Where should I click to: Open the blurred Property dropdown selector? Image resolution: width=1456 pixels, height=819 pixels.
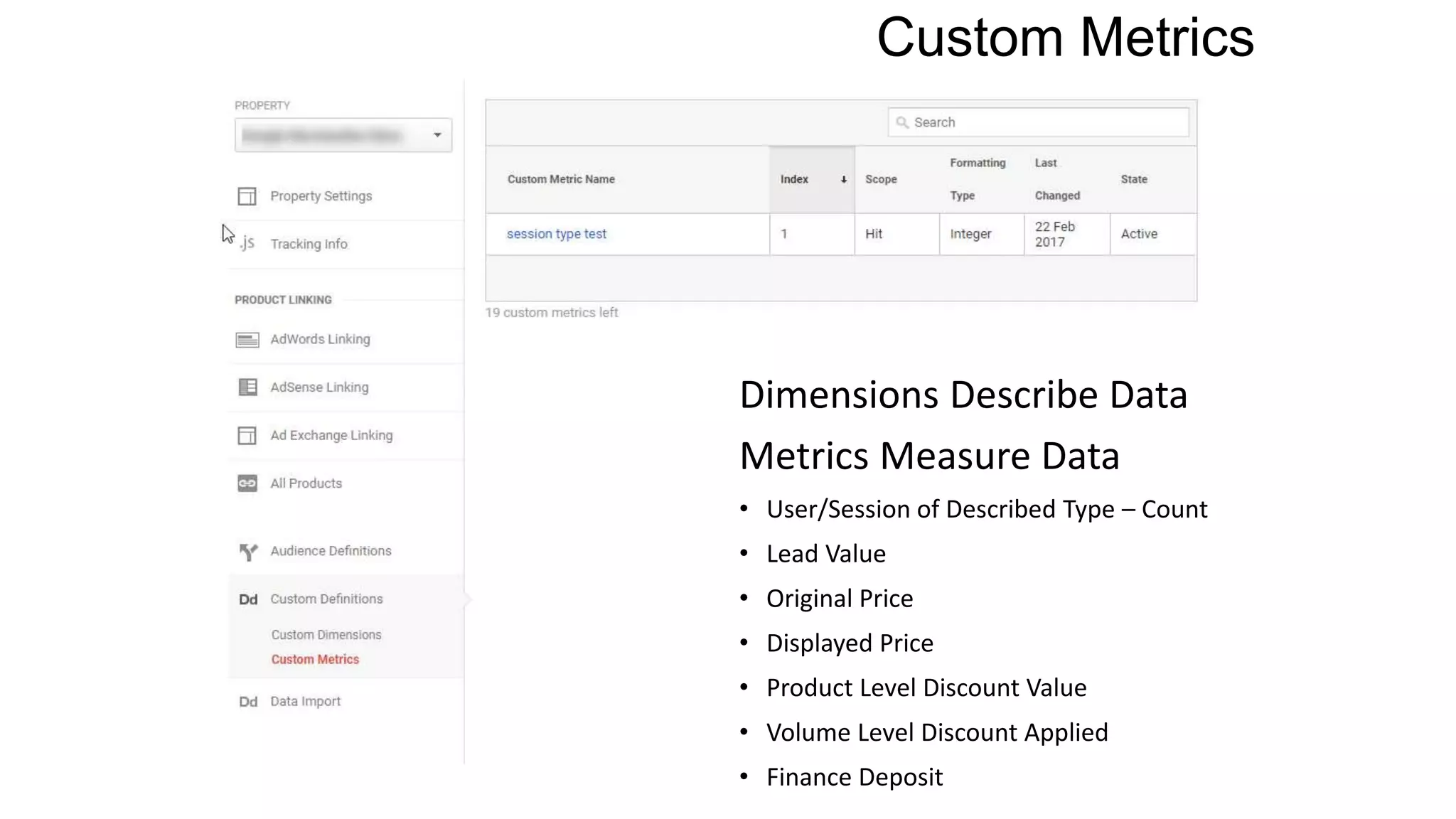(343, 135)
